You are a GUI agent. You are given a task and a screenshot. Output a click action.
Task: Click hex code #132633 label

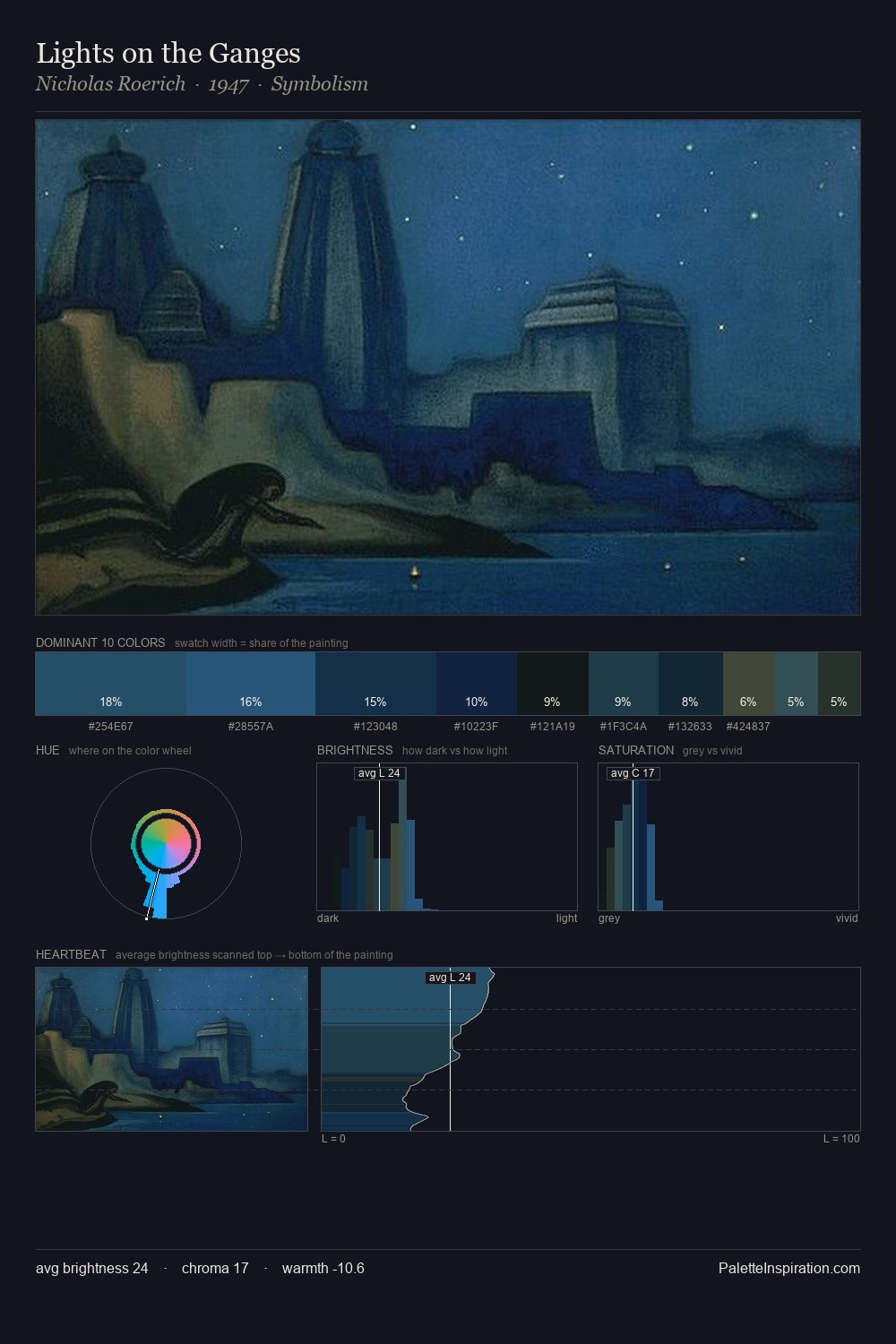point(690,727)
